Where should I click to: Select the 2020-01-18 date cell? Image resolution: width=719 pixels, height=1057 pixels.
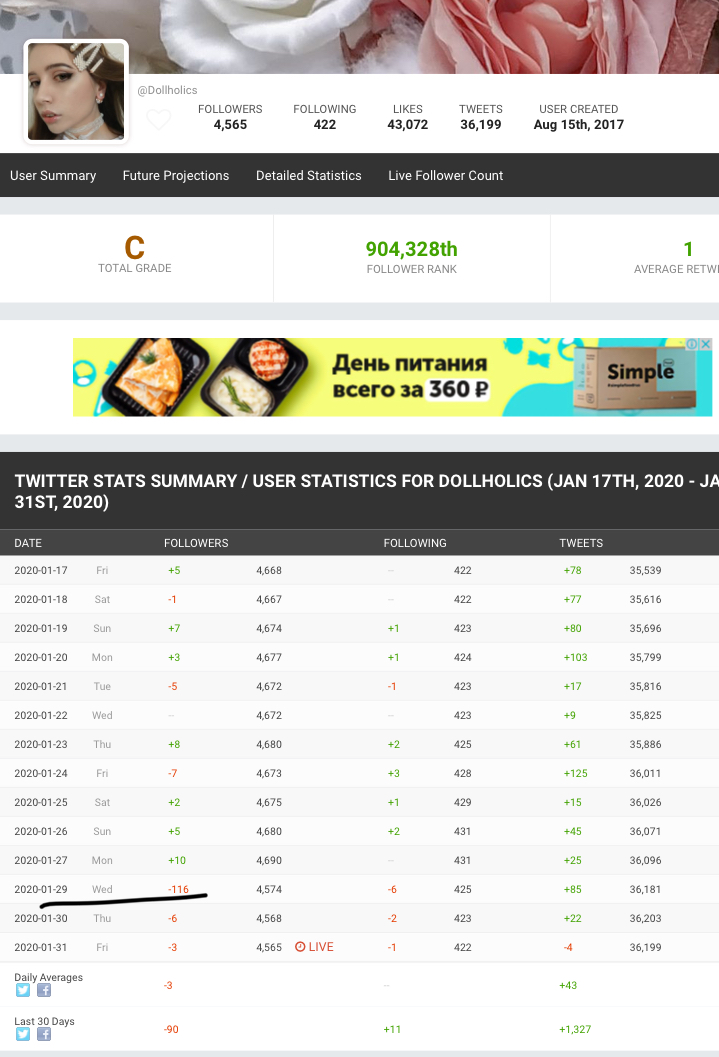(41, 599)
